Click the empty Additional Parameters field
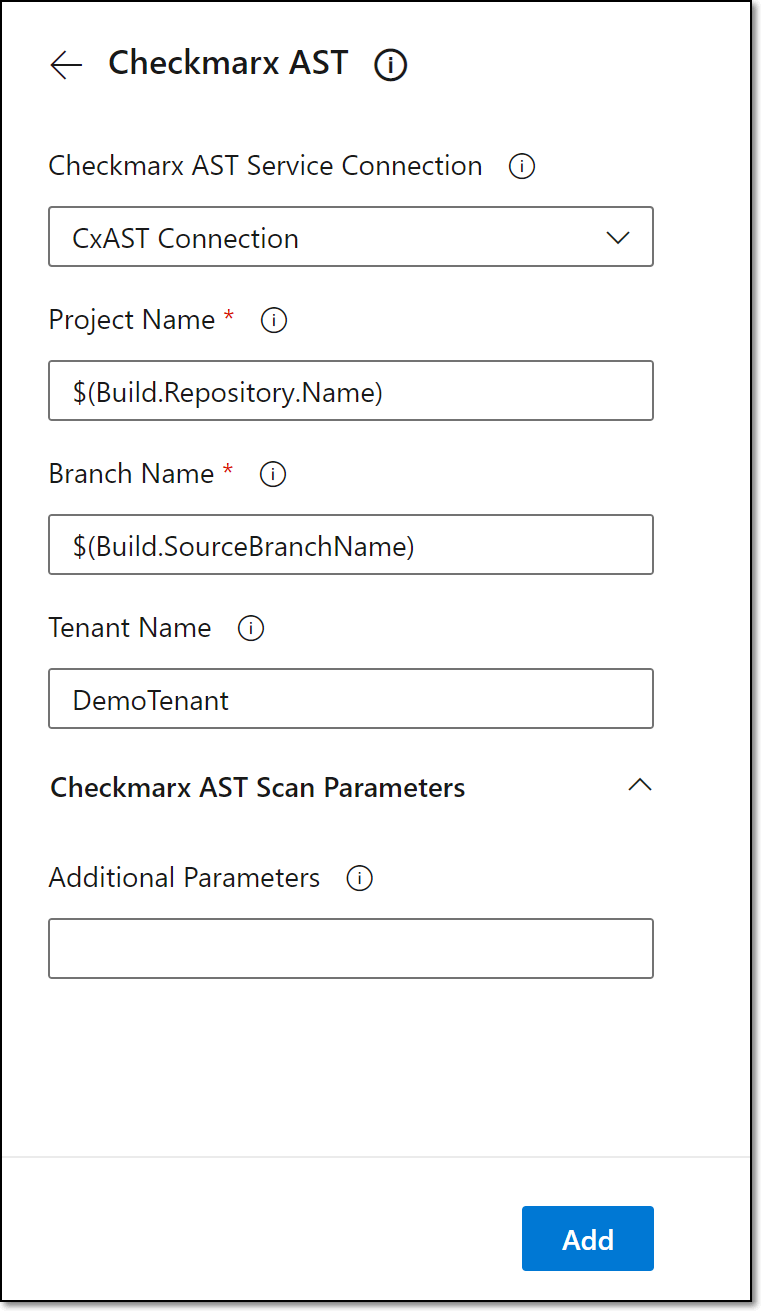Viewport: 761px width, 1311px height. pyautogui.click(x=351, y=948)
